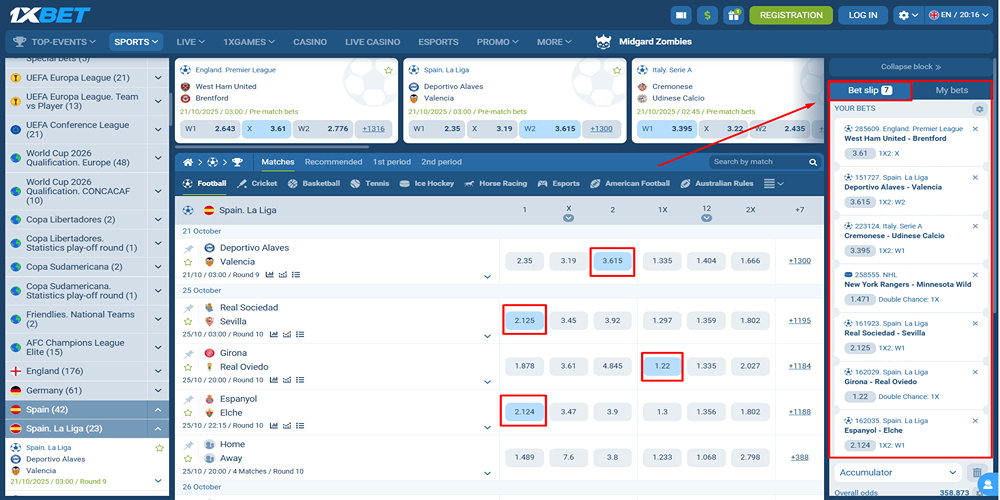This screenshot has width=1000, height=500.
Task: Open statistics icon for Deportivo Alaves match
Action: point(270,275)
